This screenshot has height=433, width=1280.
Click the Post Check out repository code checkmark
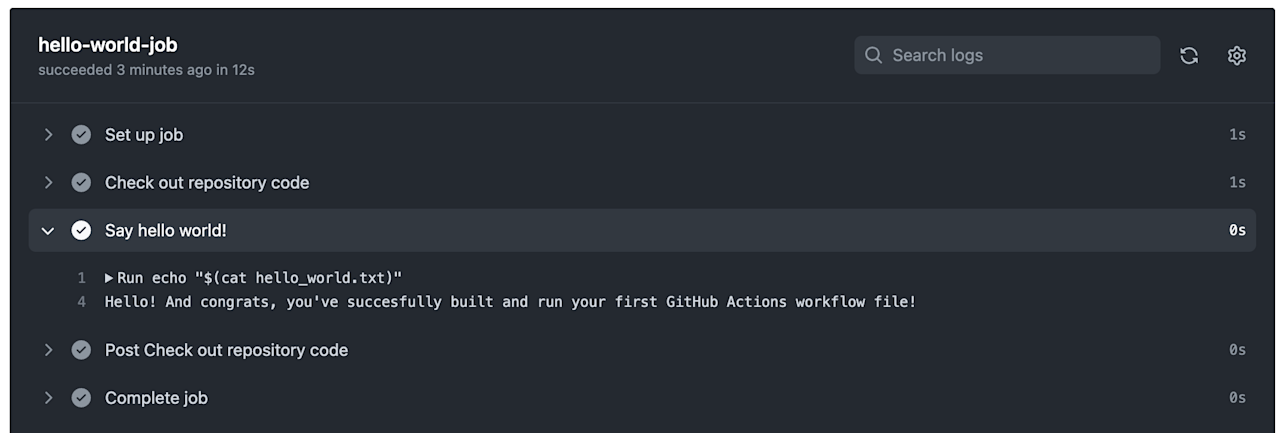[81, 350]
